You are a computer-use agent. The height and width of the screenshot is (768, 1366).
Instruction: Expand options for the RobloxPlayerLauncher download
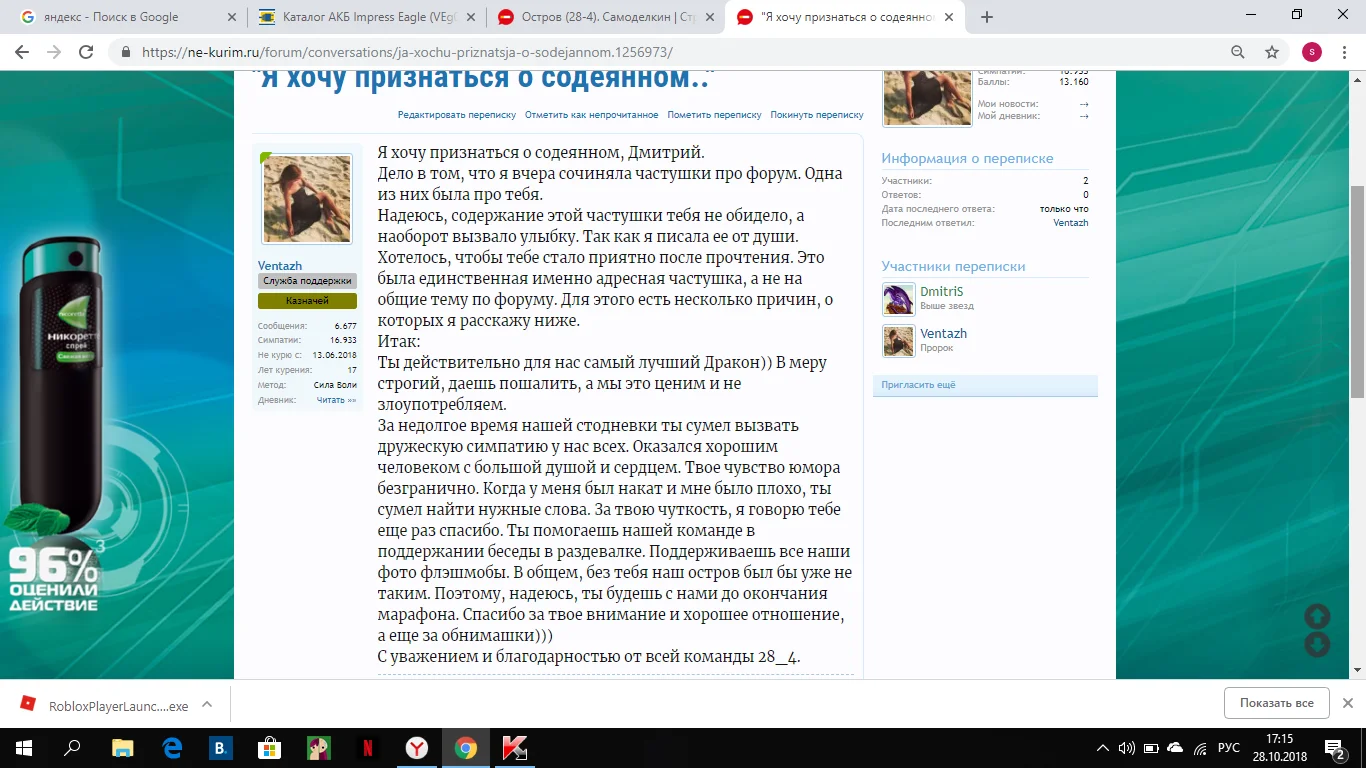207,704
